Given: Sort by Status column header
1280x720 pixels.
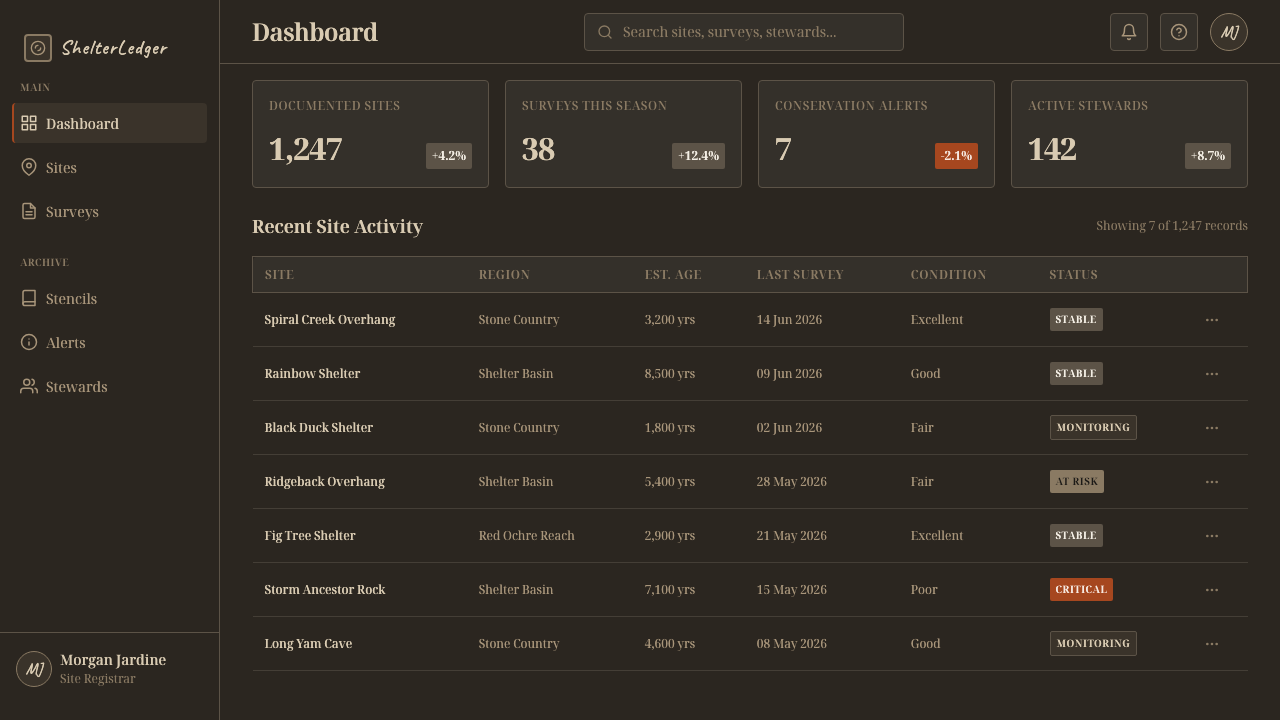Looking at the screenshot, I should point(1073,275).
